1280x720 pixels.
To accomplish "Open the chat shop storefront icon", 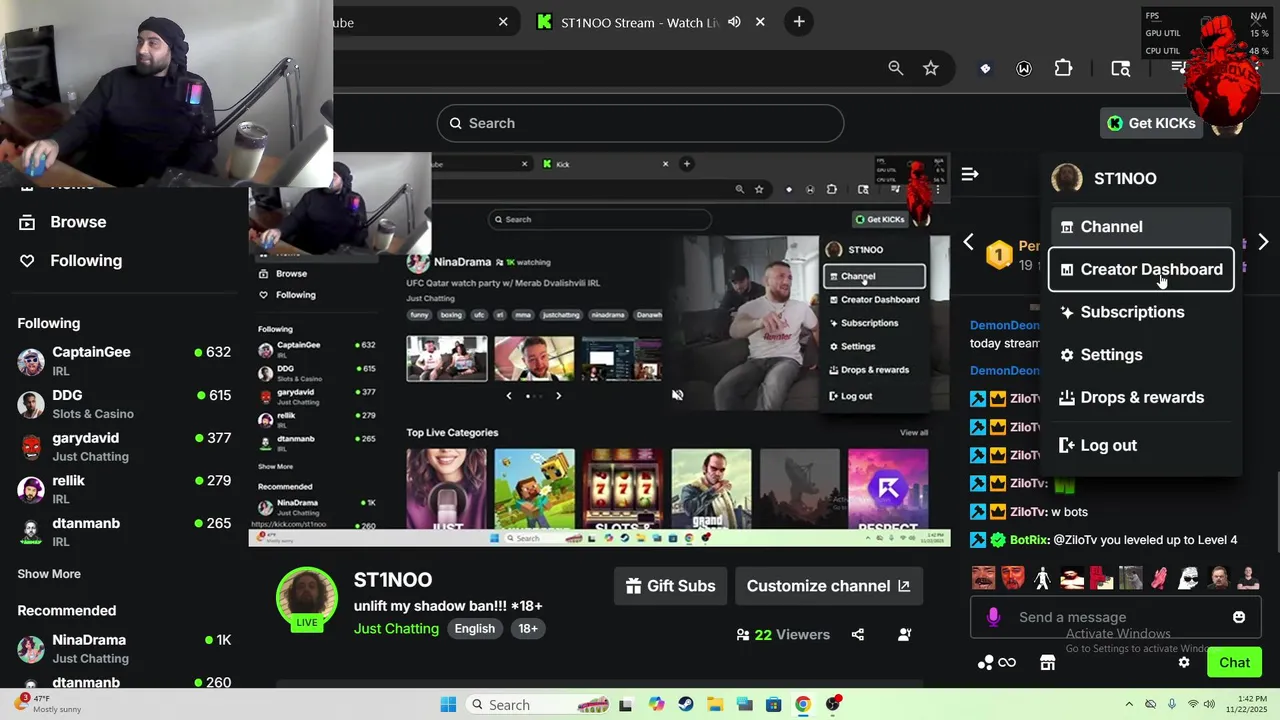I will [x=1047, y=662].
